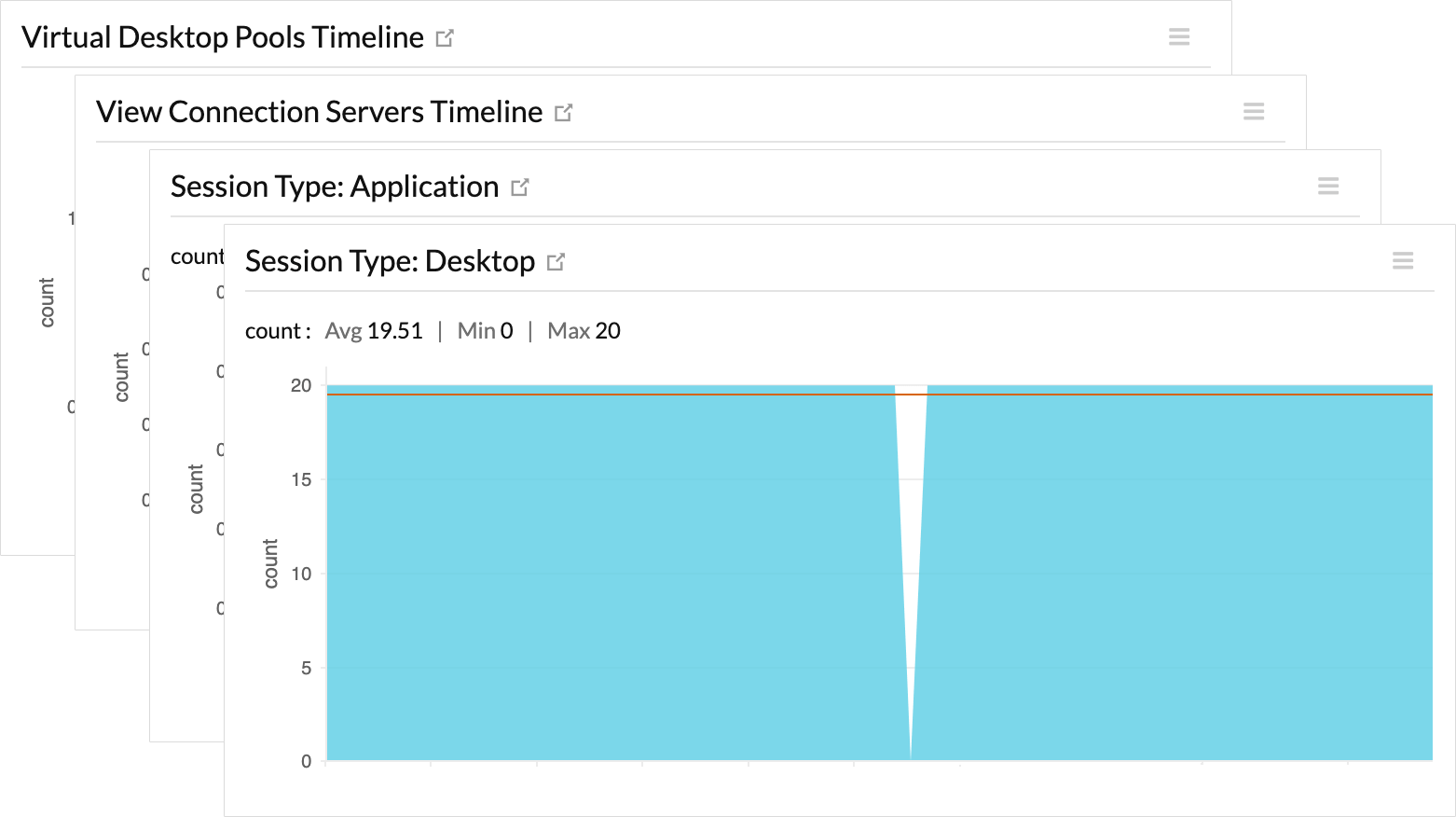Open the hamburger menu on Virtual Desktop Pools Timeline
Image resolution: width=1456 pixels, height=817 pixels.
(1179, 36)
